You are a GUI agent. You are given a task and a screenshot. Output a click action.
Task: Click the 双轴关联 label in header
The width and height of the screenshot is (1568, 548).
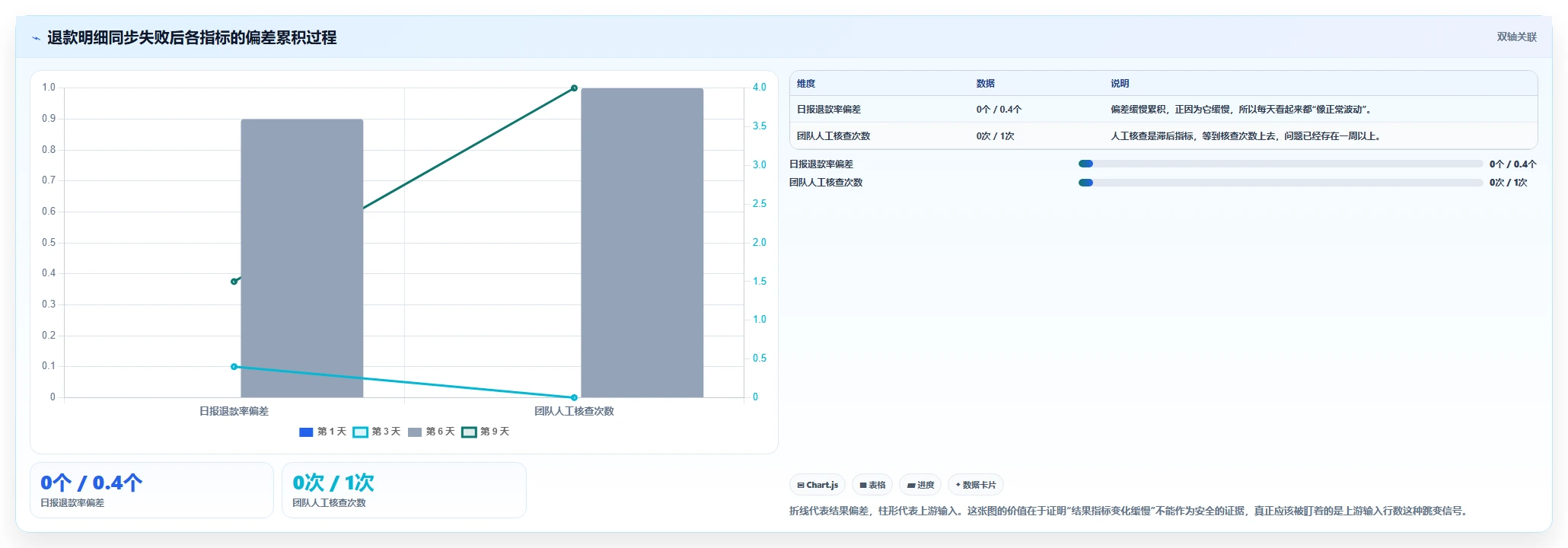(1517, 37)
